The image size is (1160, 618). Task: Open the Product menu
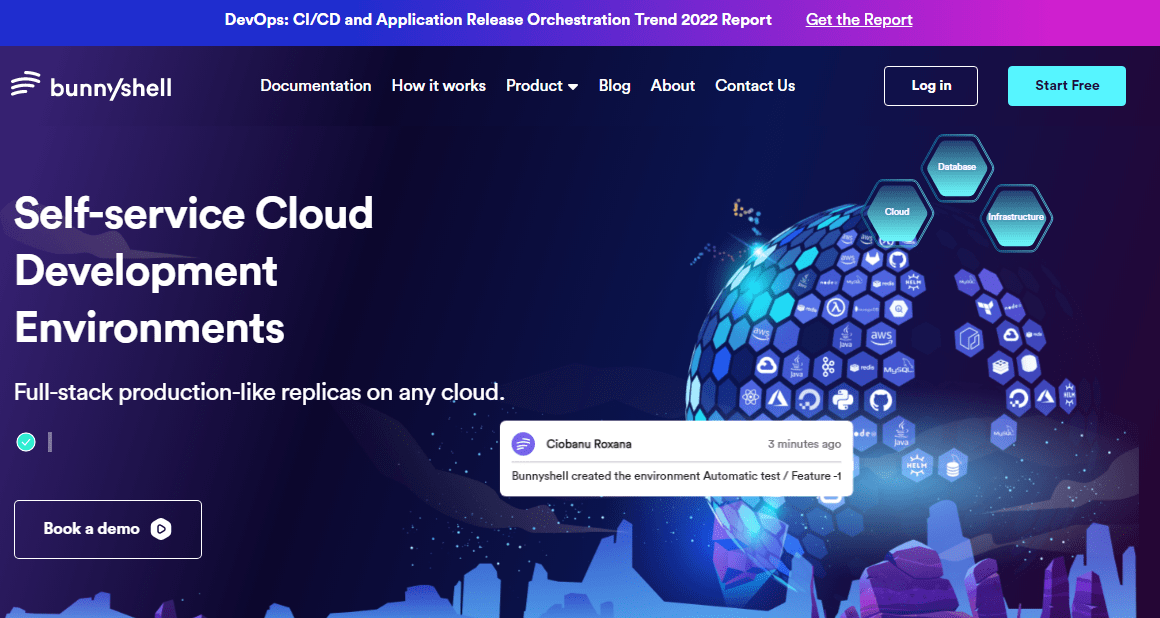(x=542, y=86)
